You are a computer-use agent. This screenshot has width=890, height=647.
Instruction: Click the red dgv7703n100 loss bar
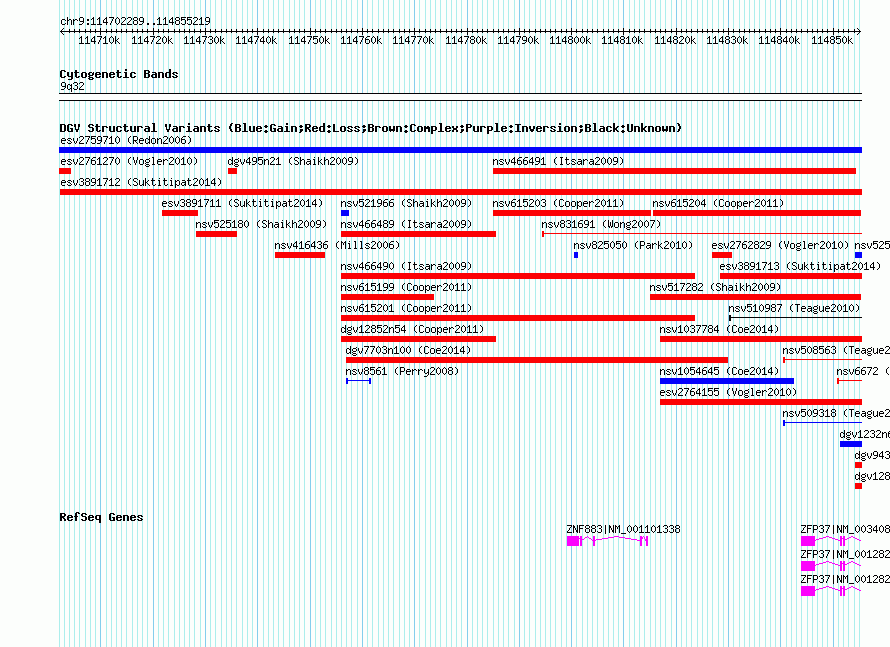(537, 360)
